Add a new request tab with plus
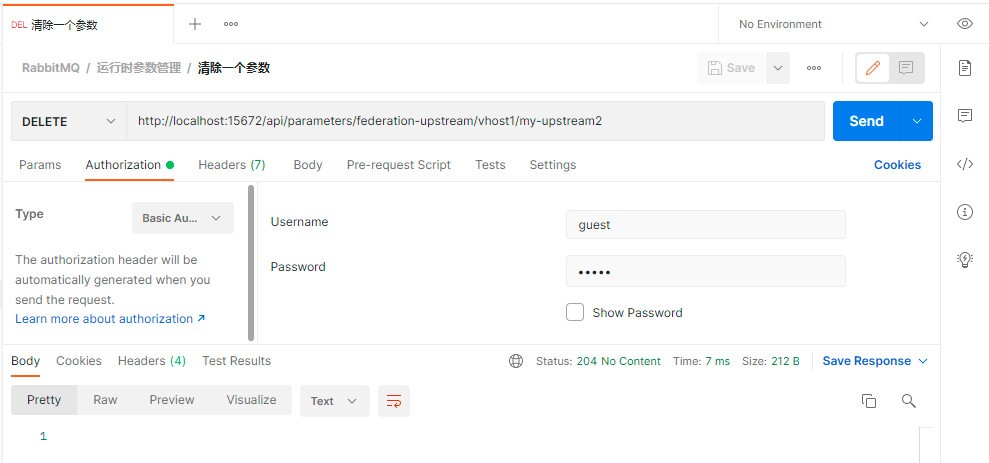The image size is (989, 463). [195, 24]
